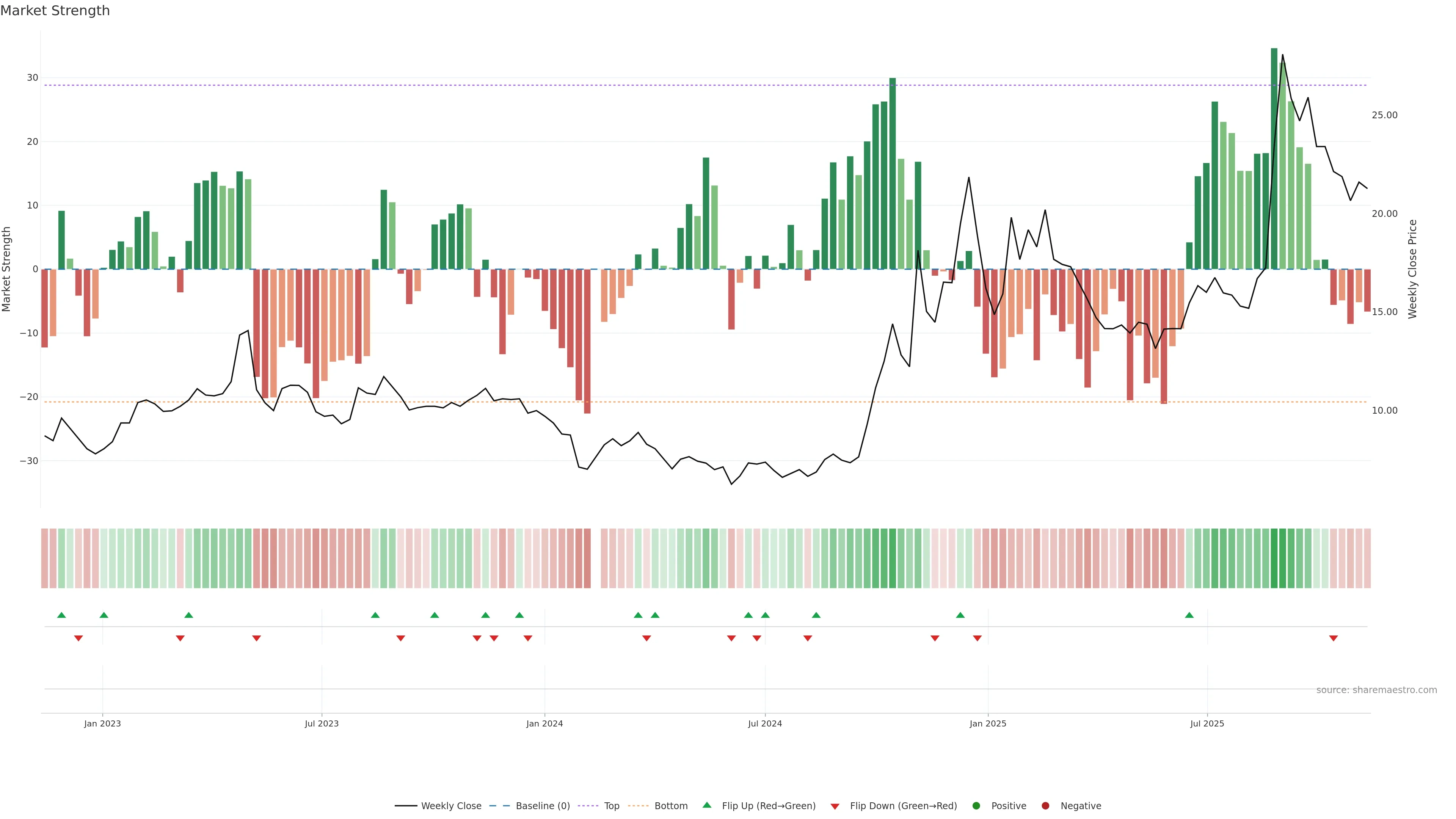The width and height of the screenshot is (1456, 819).
Task: Click the Jan 2024 x-axis label
Action: pos(544,723)
